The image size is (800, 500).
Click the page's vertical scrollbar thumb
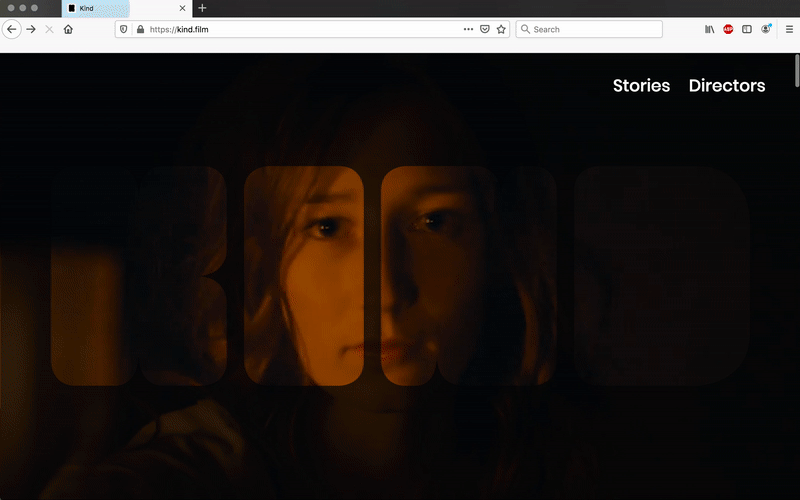pos(796,70)
